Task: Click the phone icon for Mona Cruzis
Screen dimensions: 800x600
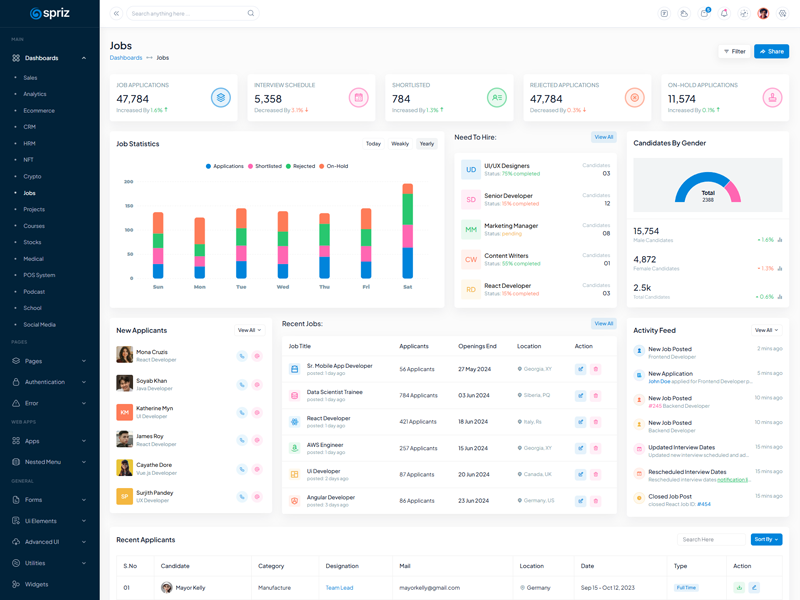Action: (242, 356)
